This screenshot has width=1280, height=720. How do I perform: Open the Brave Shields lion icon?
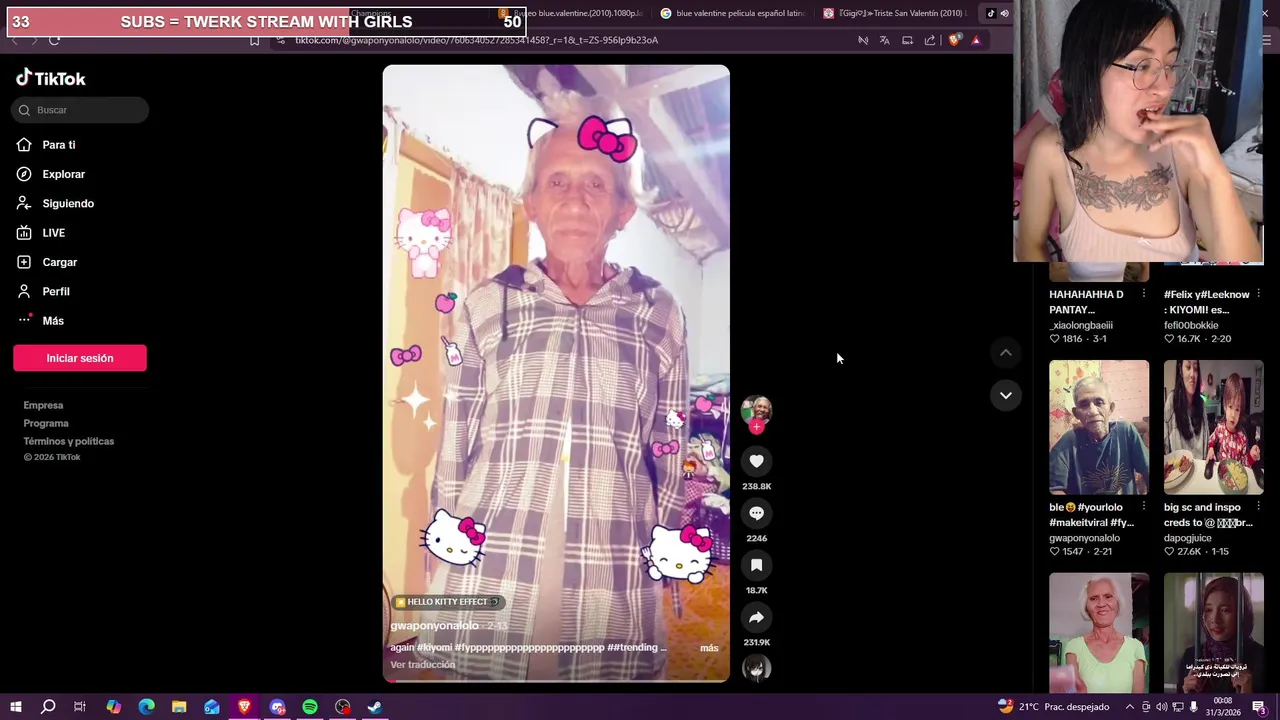(x=954, y=40)
